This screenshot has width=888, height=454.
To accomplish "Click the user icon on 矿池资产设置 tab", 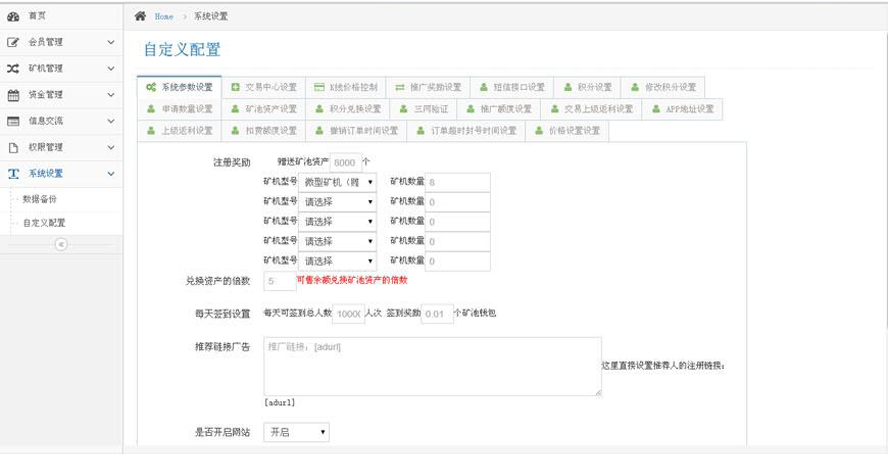I will pyautogui.click(x=235, y=109).
